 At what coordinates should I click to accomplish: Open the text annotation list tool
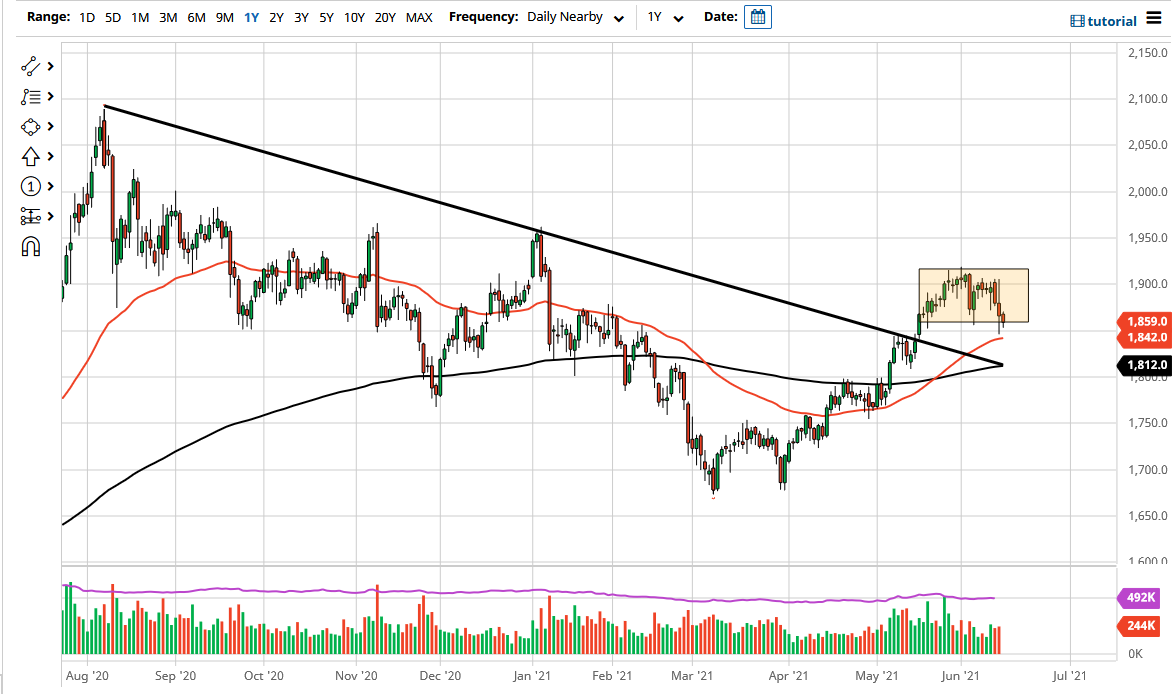30,96
